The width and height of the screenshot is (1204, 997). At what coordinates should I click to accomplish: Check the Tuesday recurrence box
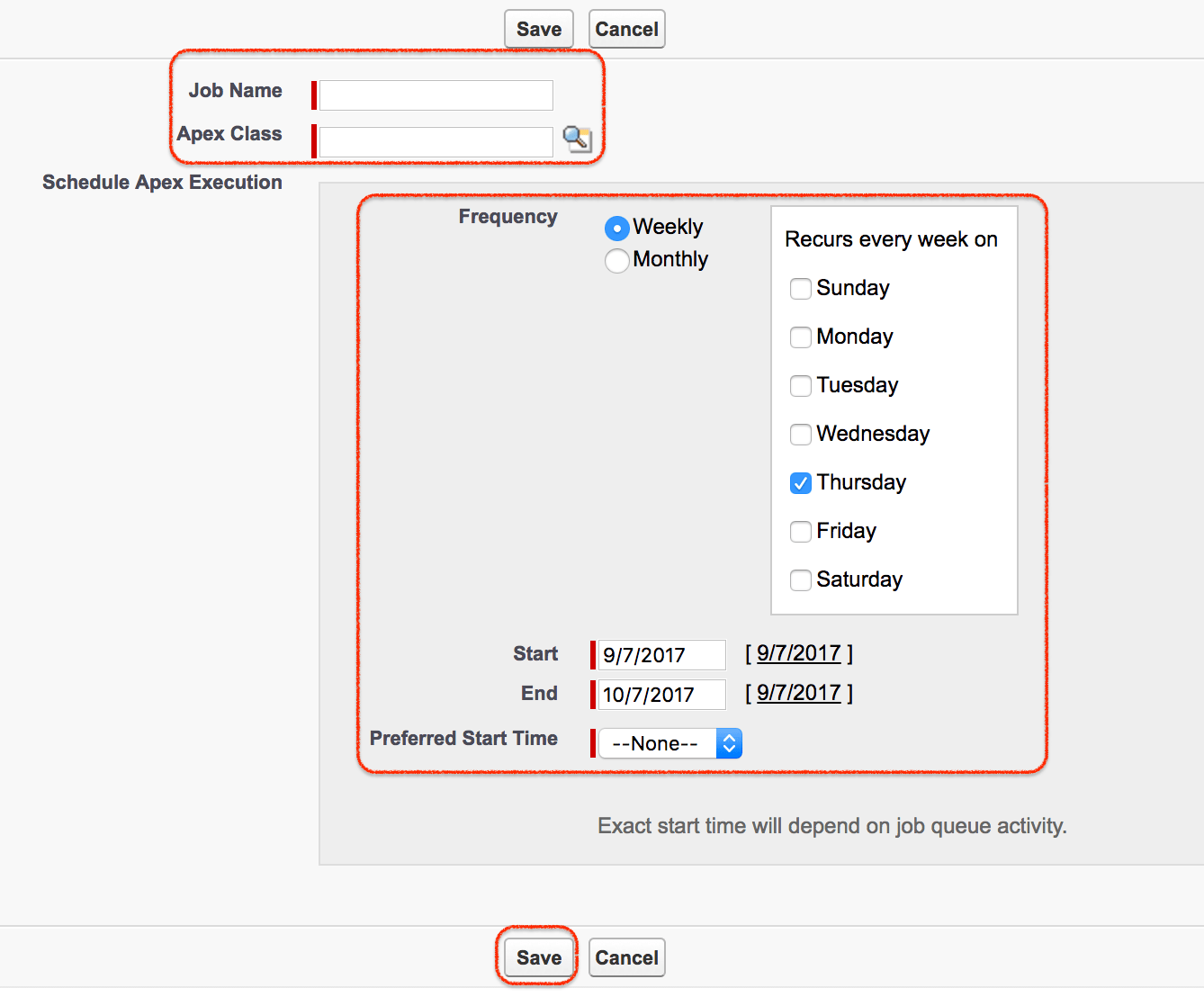(800, 386)
